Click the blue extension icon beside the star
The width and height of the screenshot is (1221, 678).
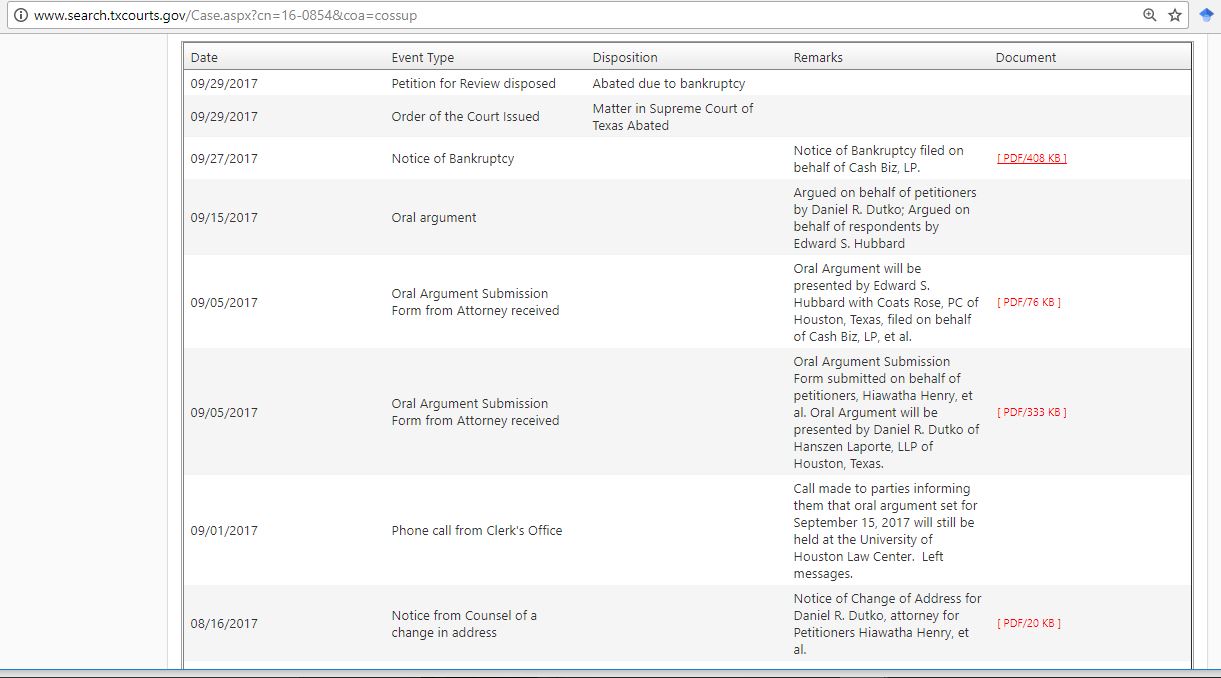click(x=1206, y=15)
